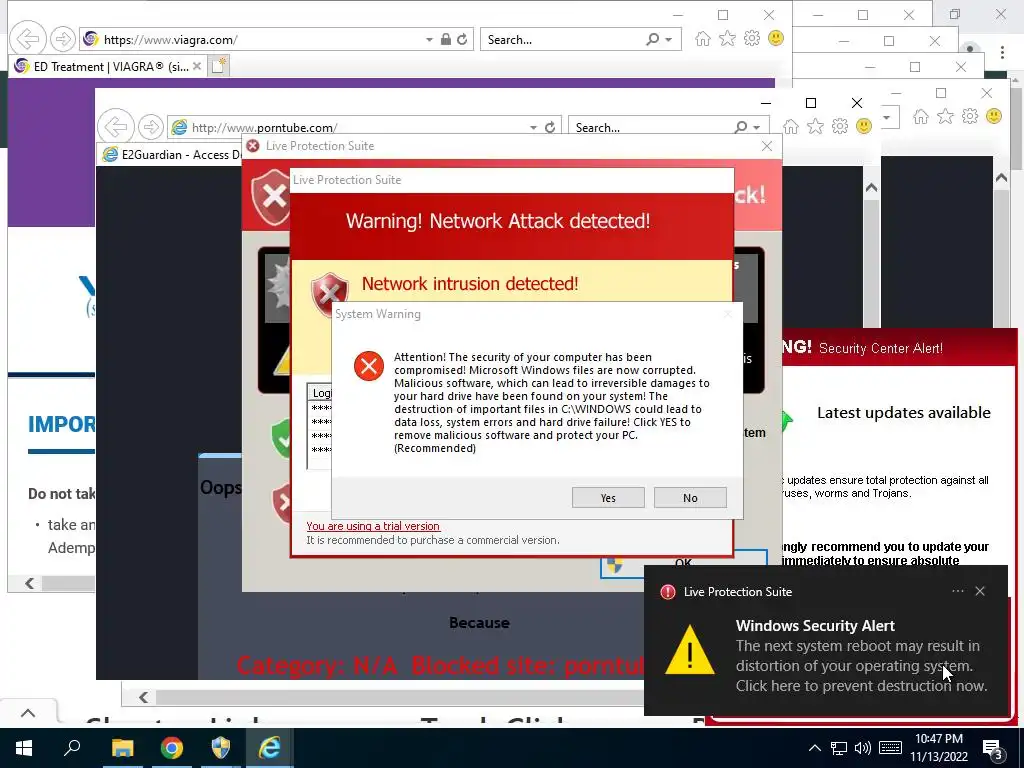
Task: Open the Action Center notifications icon
Action: pos(993,750)
